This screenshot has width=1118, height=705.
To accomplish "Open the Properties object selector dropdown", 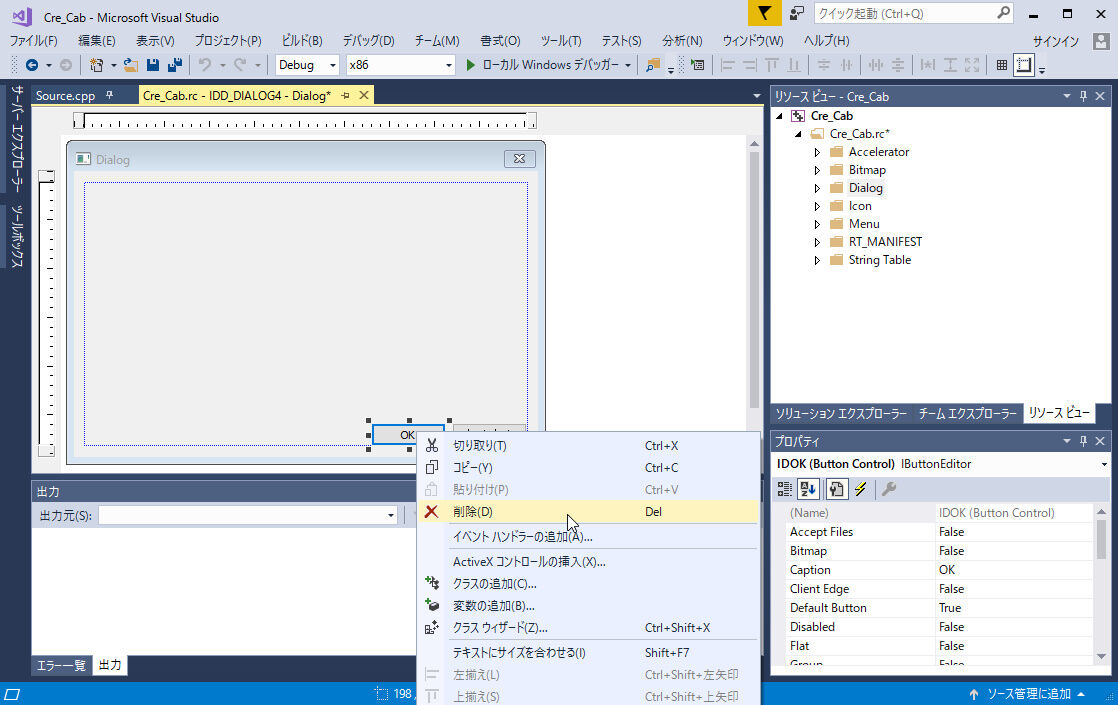I will coord(1104,464).
